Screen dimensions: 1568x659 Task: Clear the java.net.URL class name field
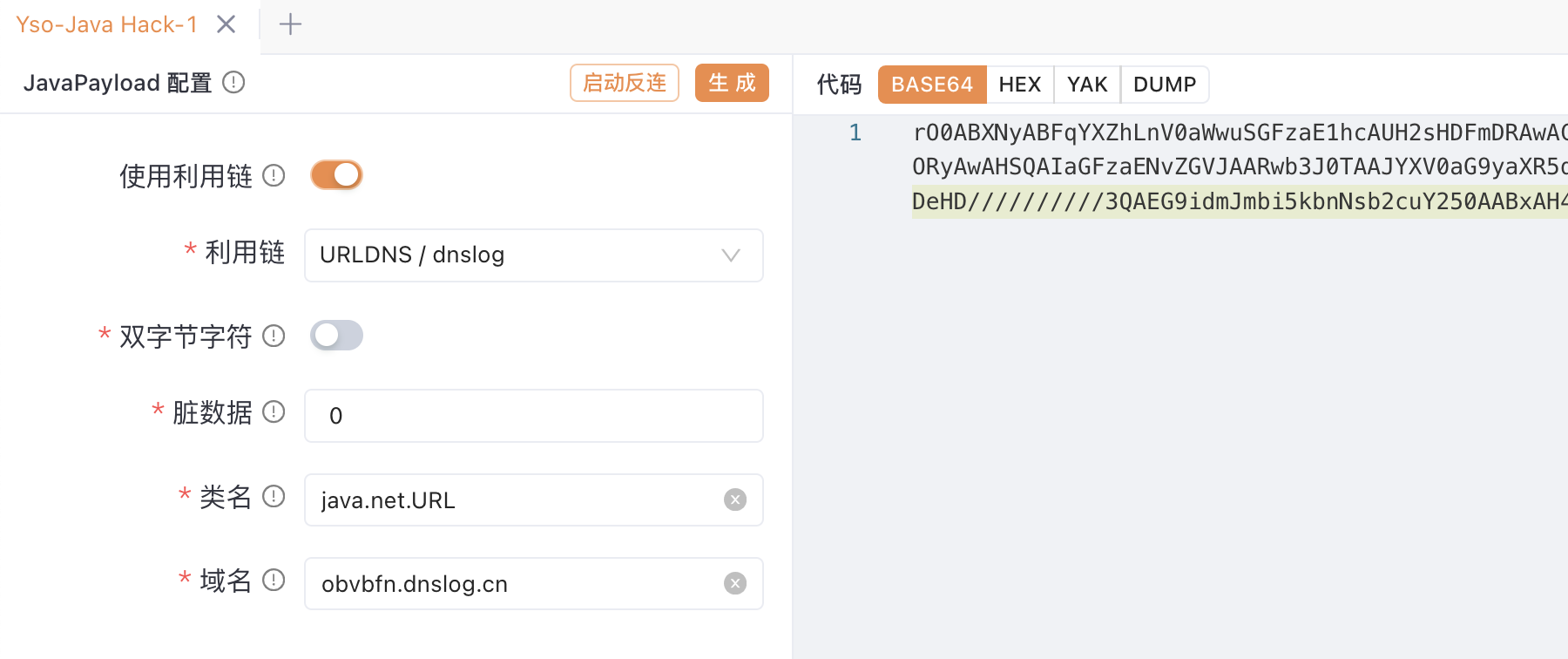click(x=735, y=499)
